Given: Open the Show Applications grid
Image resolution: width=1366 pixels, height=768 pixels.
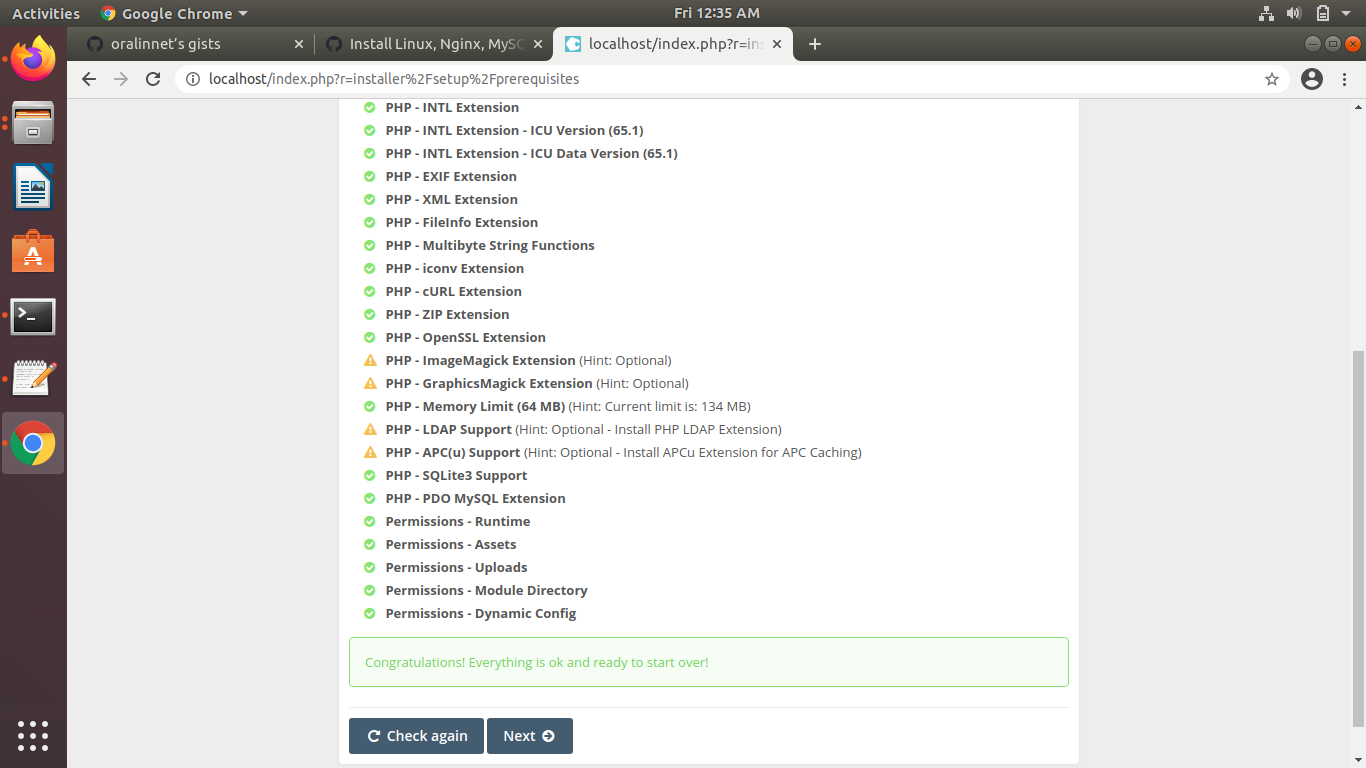Looking at the screenshot, I should [x=33, y=736].
